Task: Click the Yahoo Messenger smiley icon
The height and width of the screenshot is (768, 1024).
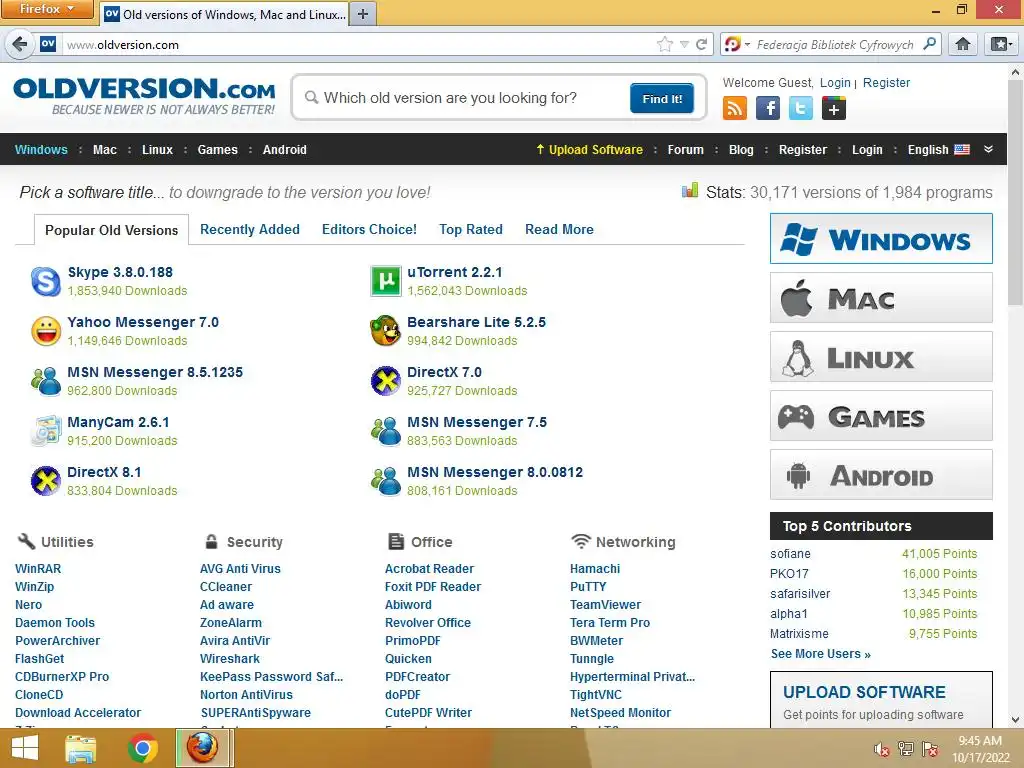Action: (x=46, y=331)
